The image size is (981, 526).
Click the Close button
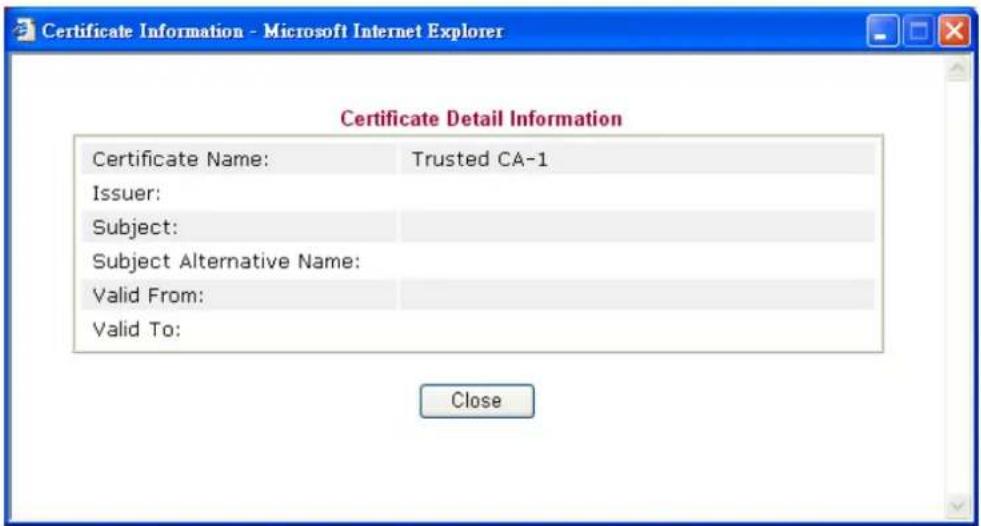(477, 401)
